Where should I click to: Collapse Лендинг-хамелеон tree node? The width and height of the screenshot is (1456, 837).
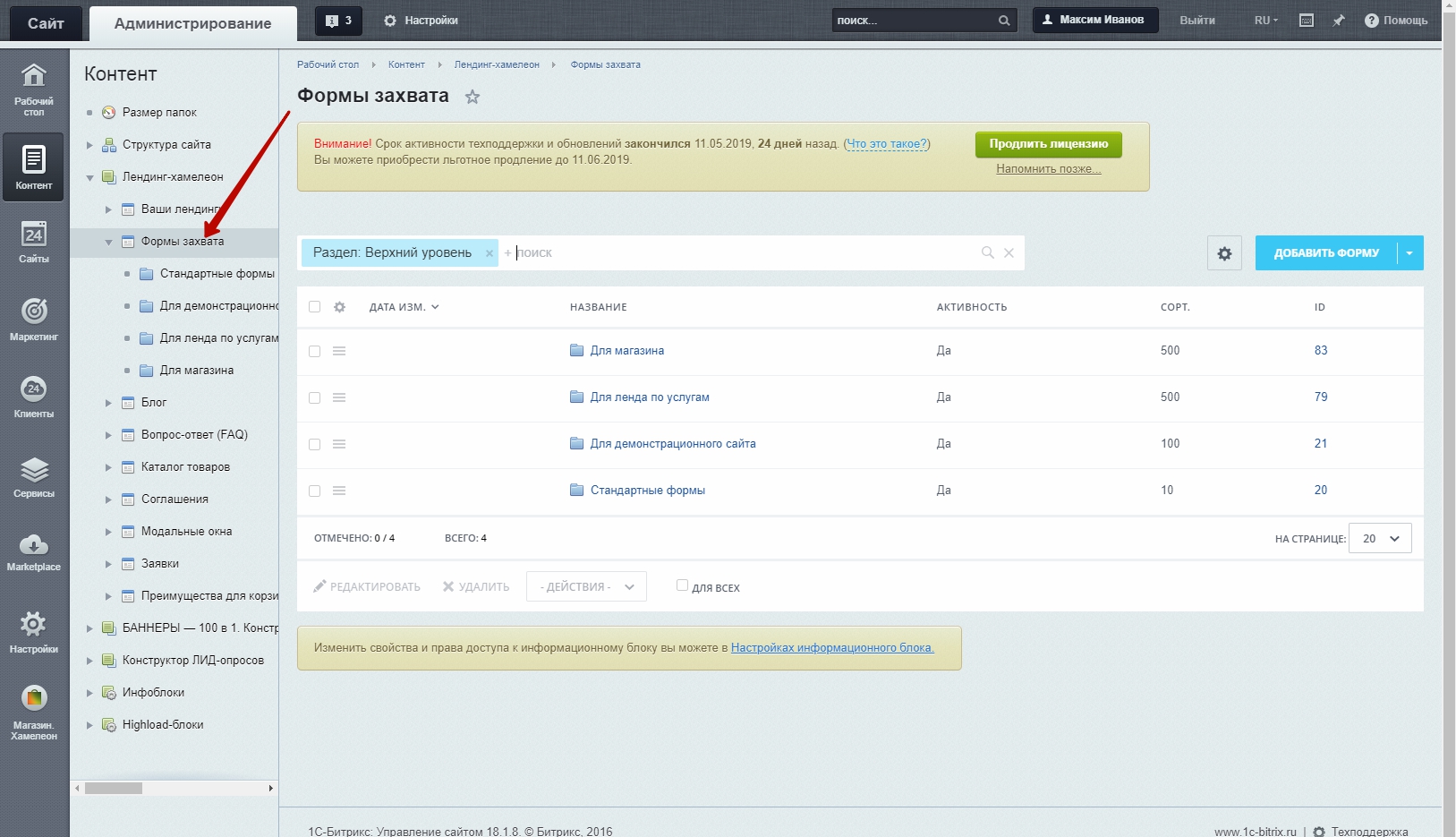pos(89,177)
